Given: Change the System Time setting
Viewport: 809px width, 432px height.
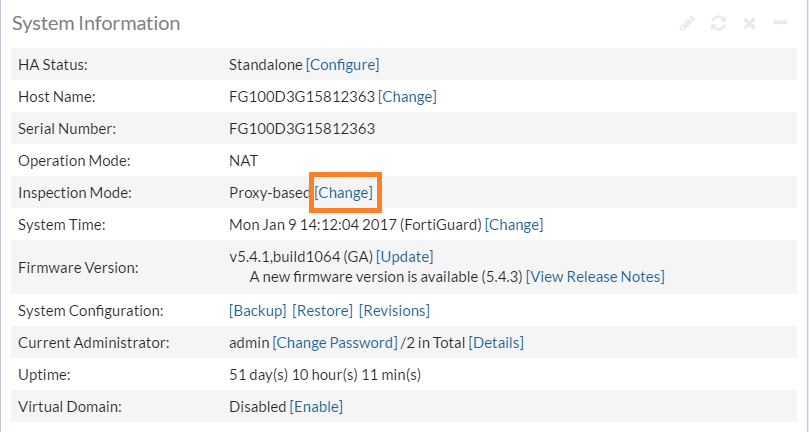Looking at the screenshot, I should pos(514,224).
